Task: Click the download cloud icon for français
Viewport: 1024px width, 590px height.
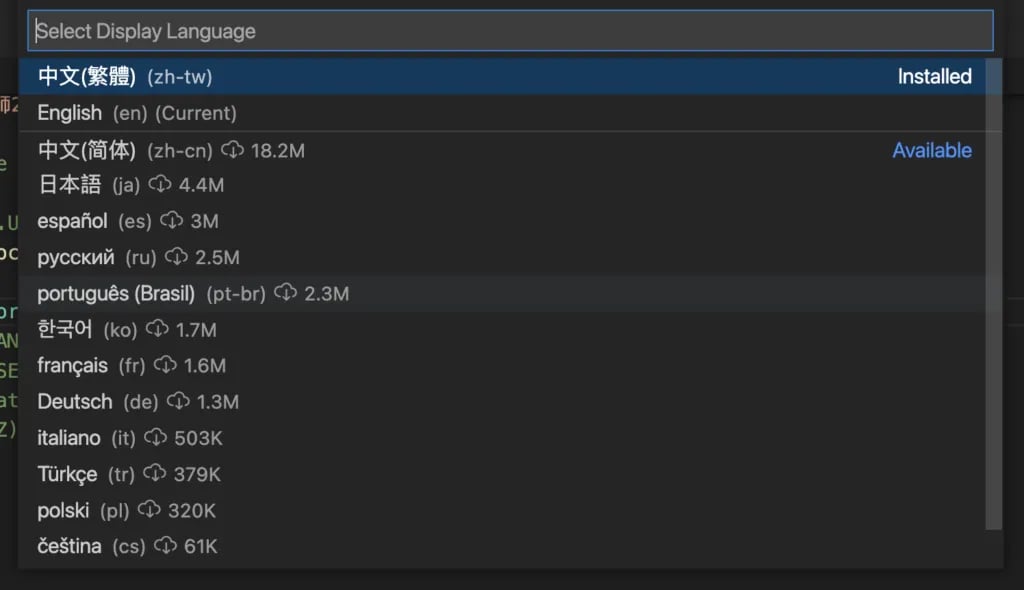Action: (x=165, y=365)
